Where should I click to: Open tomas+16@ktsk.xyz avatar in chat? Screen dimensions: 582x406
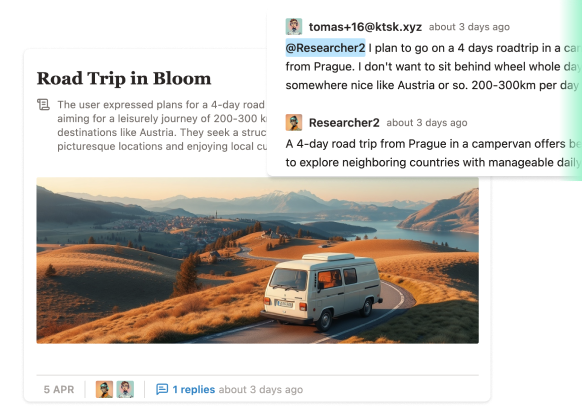pos(294,27)
